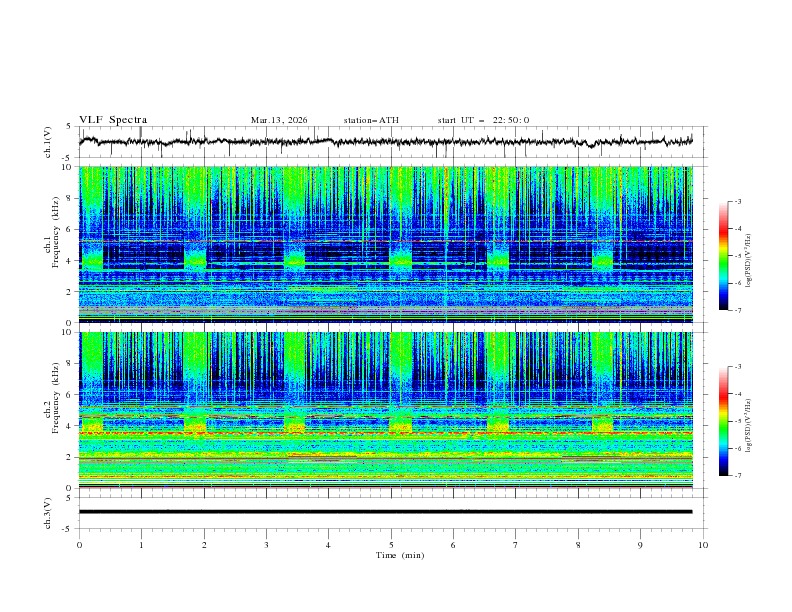The image size is (792, 612).
Task: Click the "Time (min)" axis label
Action: [x=400, y=555]
